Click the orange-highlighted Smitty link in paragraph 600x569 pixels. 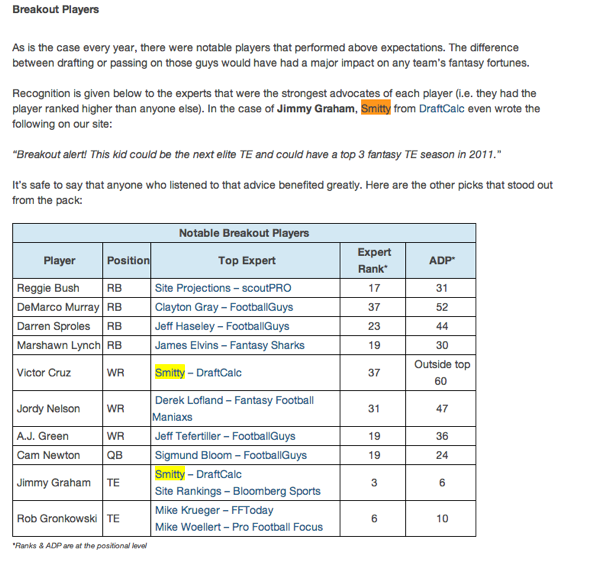[x=376, y=109]
